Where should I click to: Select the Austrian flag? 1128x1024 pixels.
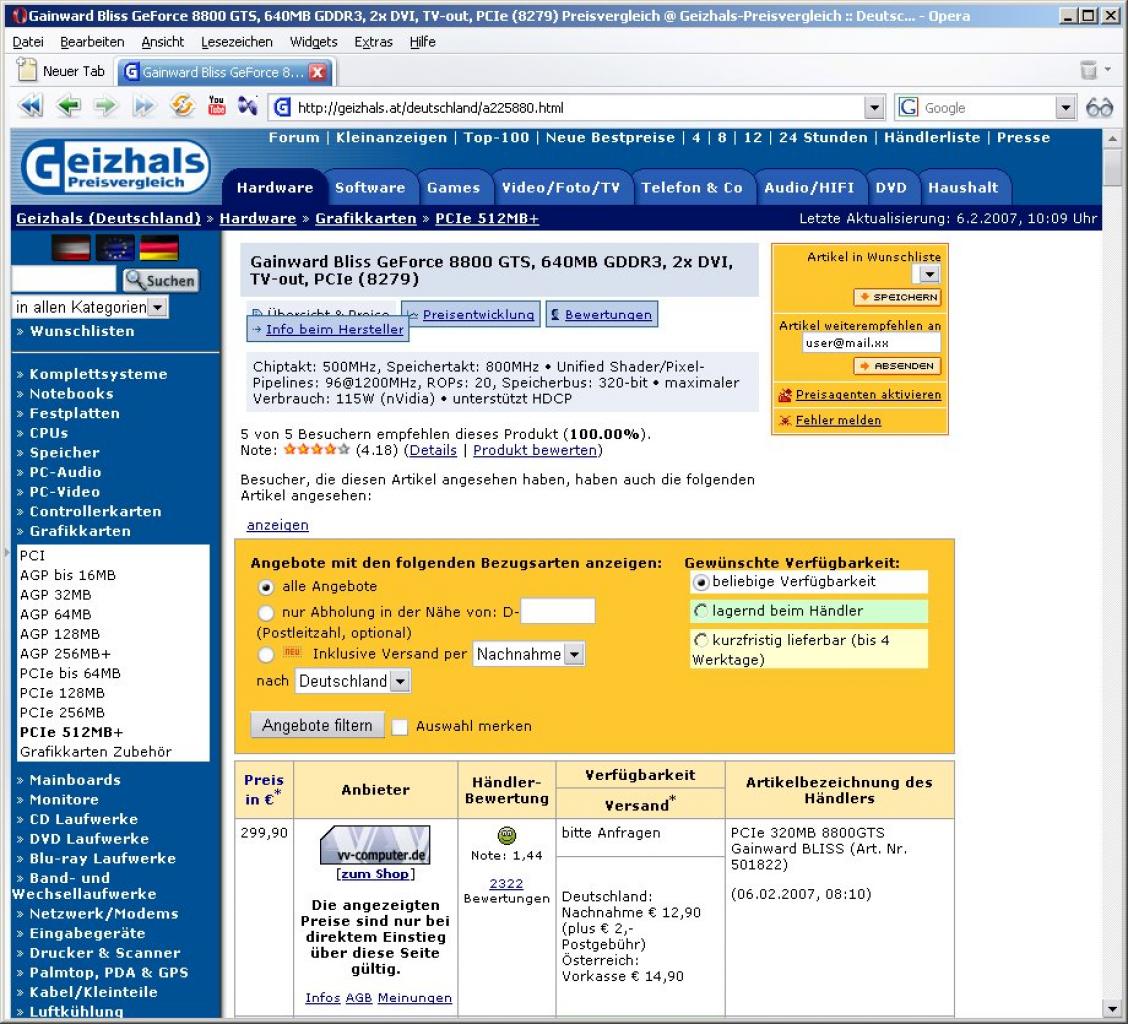(x=71, y=248)
